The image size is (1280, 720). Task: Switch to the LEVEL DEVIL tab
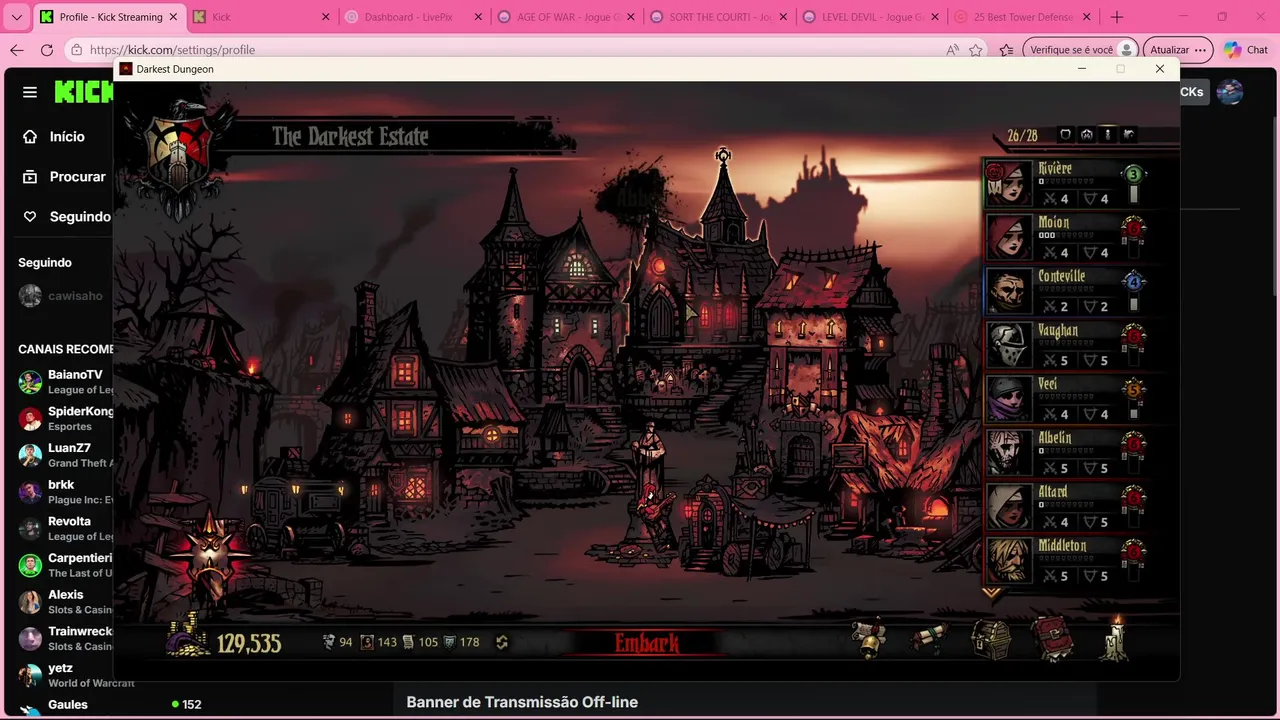(871, 17)
